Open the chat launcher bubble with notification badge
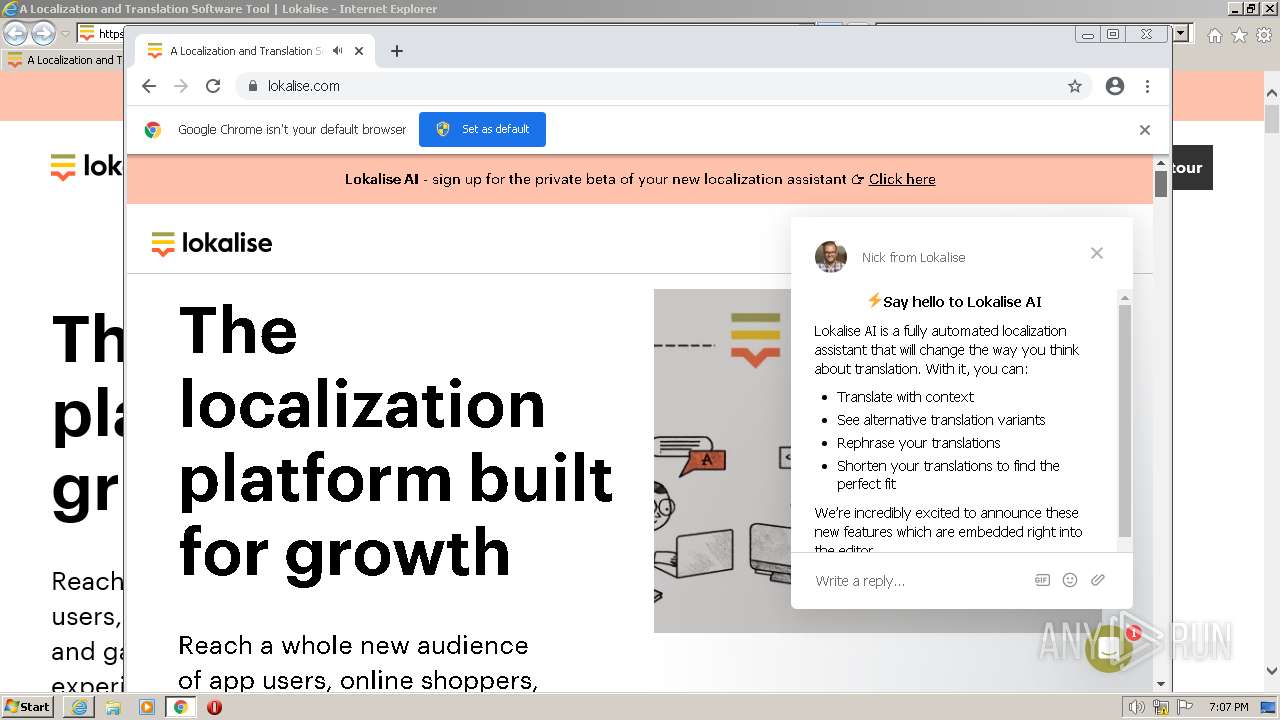1280x720 pixels. (1110, 648)
